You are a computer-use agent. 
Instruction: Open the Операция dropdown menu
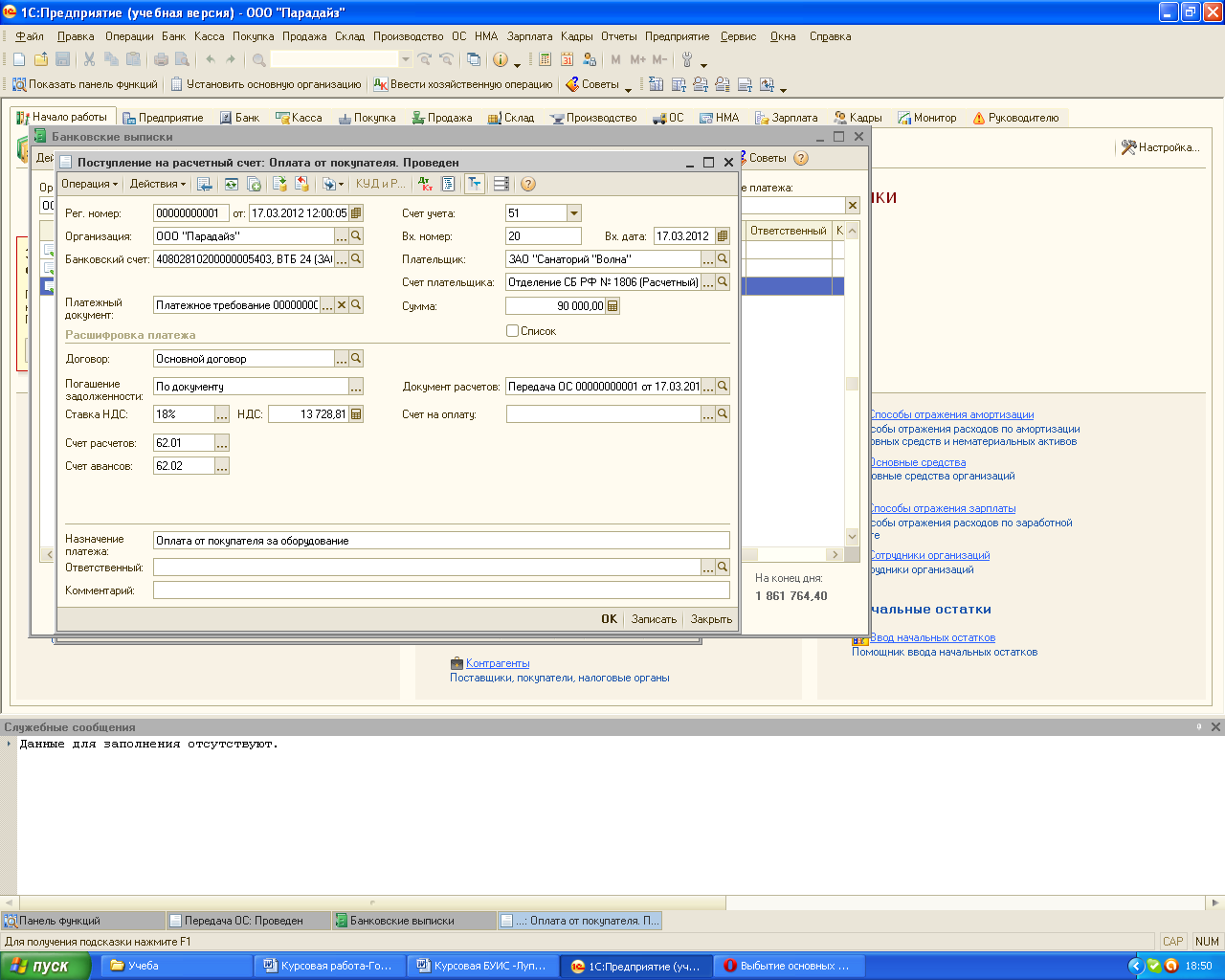click(x=89, y=184)
